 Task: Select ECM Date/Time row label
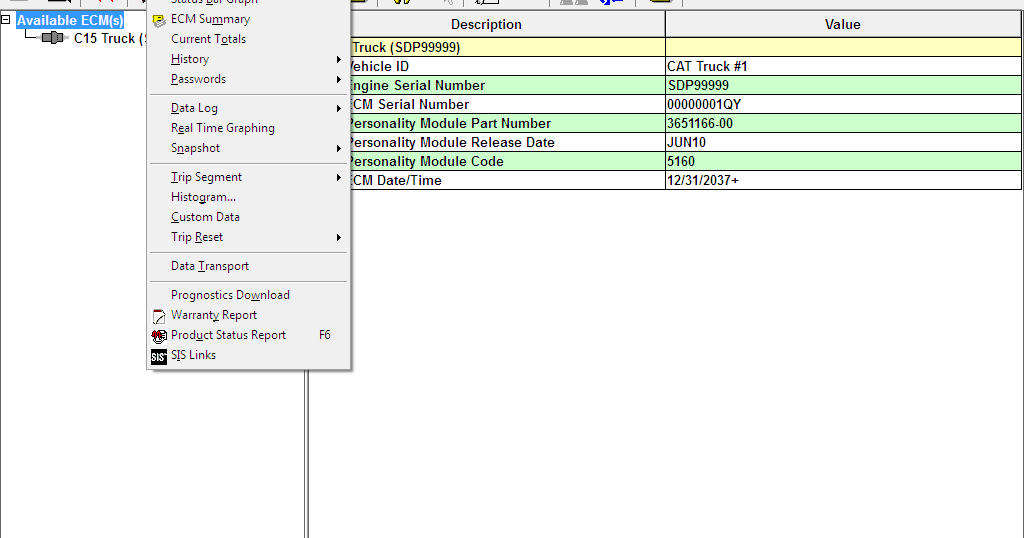(x=396, y=180)
